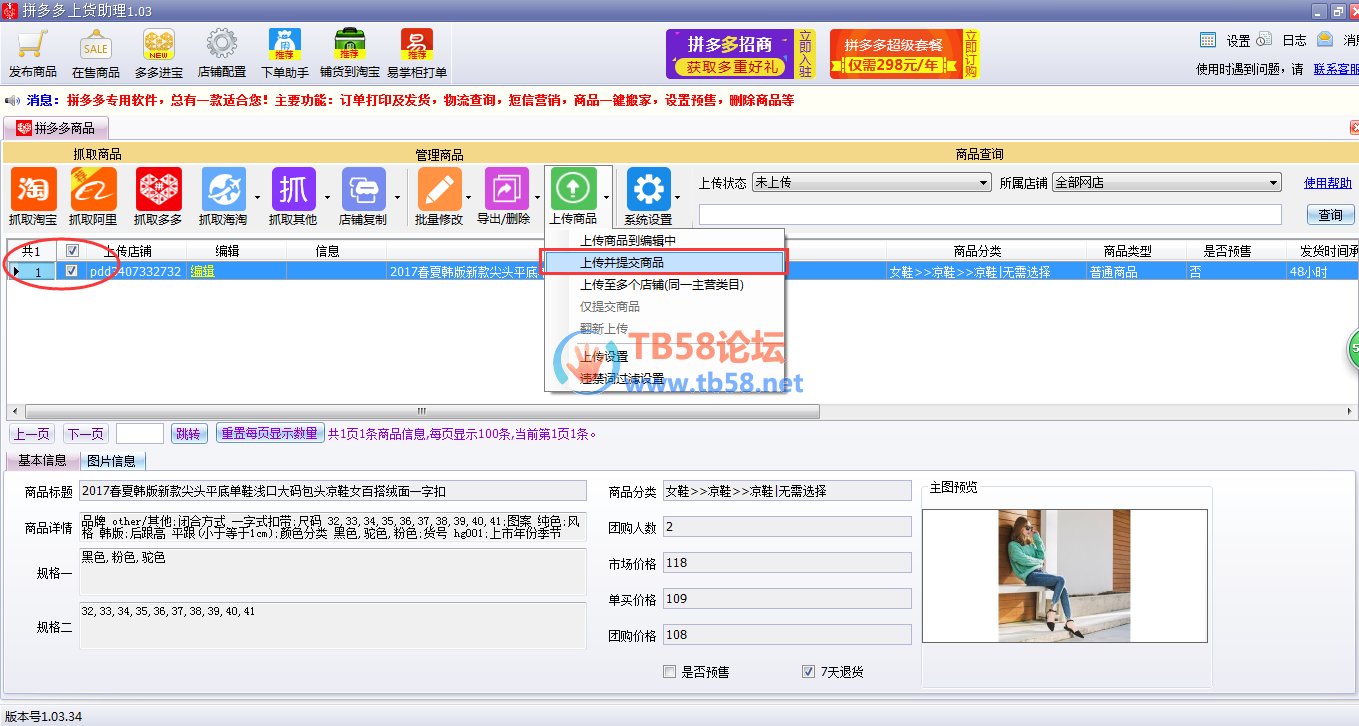Image resolution: width=1359 pixels, height=726 pixels.
Task: Enable the 是否预售 checkbox
Action: tap(670, 672)
